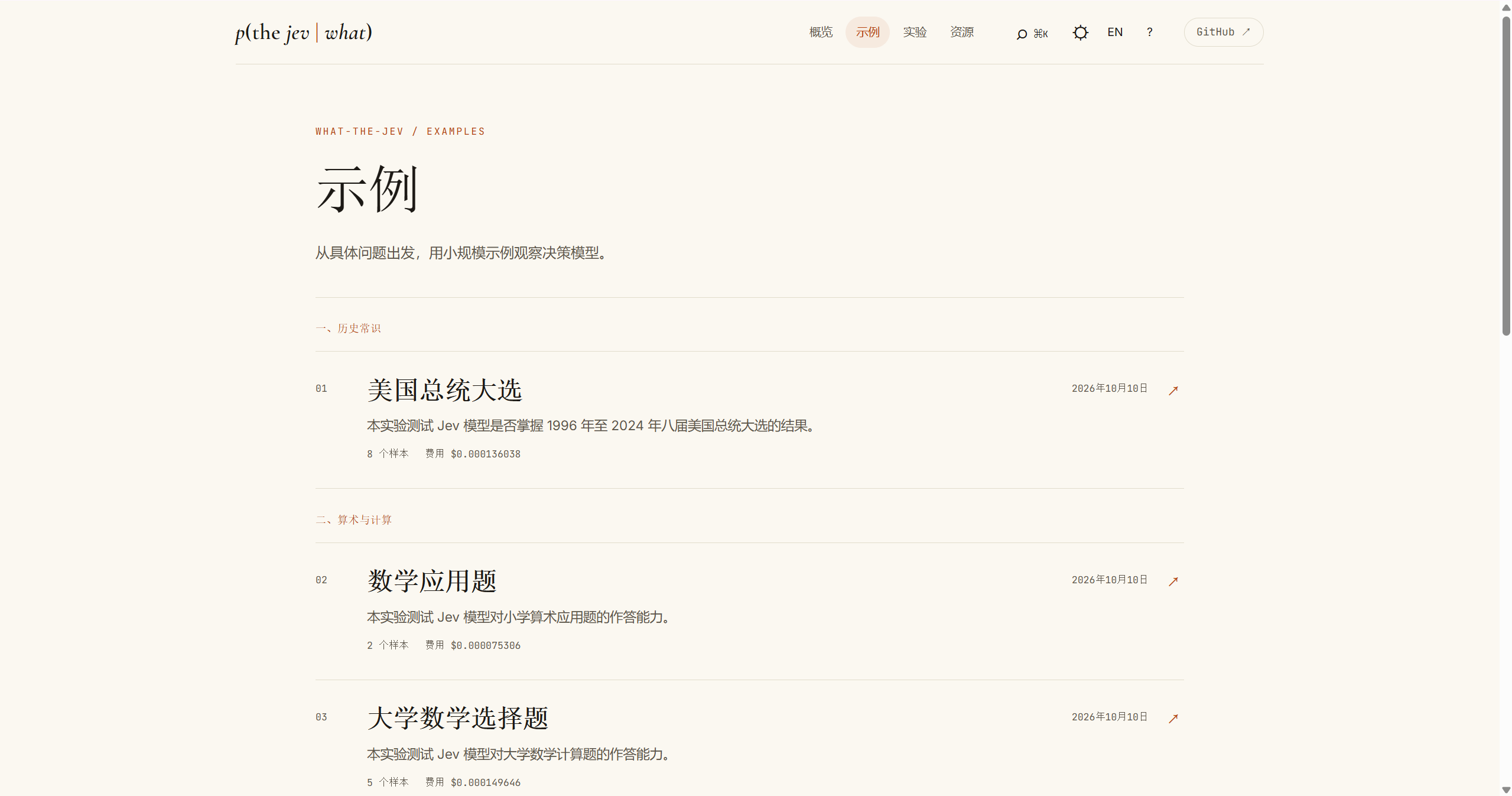Click the 03 item number
The width and height of the screenshot is (1512, 796).
tap(321, 717)
